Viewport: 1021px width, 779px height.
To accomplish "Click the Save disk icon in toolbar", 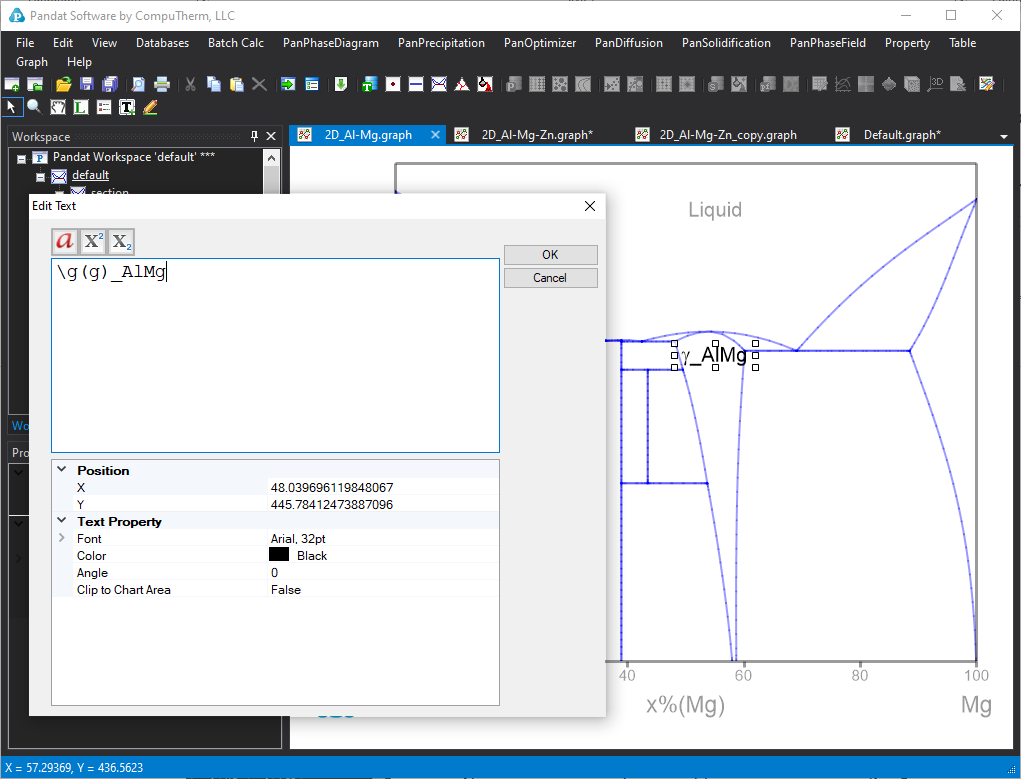I will coord(86,84).
